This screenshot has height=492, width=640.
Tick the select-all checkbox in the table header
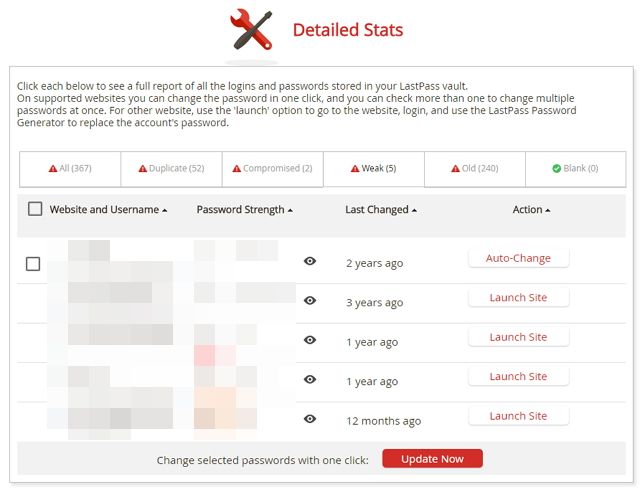[x=35, y=209]
